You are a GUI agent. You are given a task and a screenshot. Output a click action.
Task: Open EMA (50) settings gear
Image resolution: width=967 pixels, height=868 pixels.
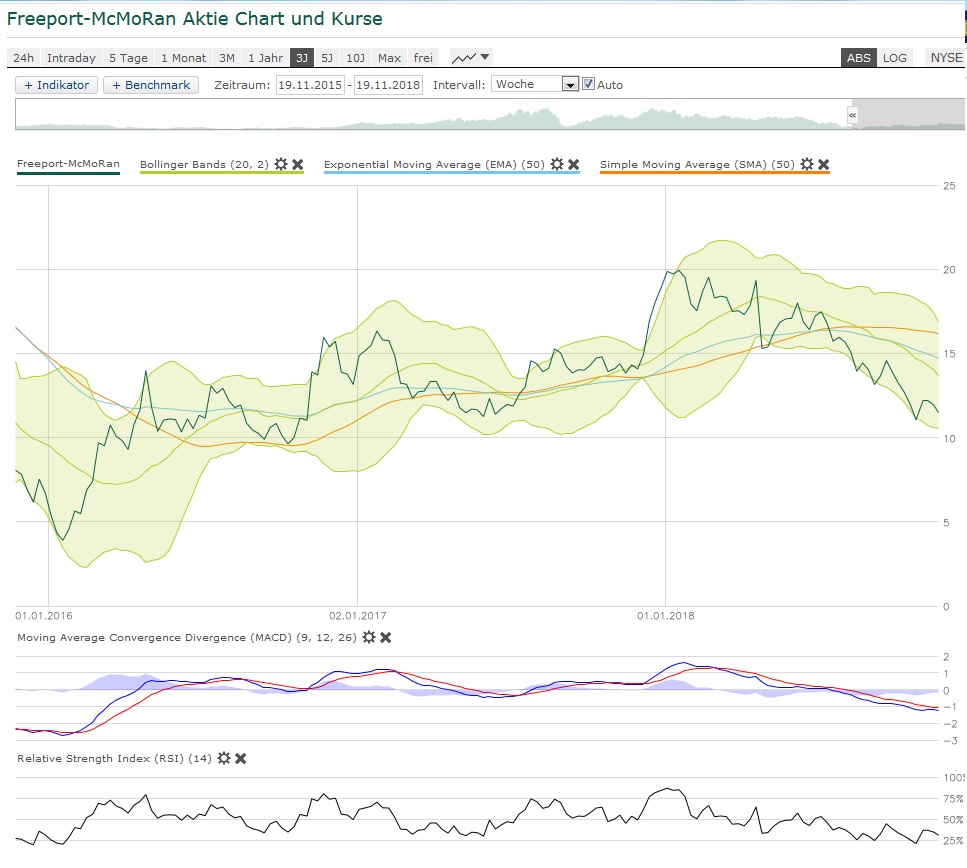[557, 164]
